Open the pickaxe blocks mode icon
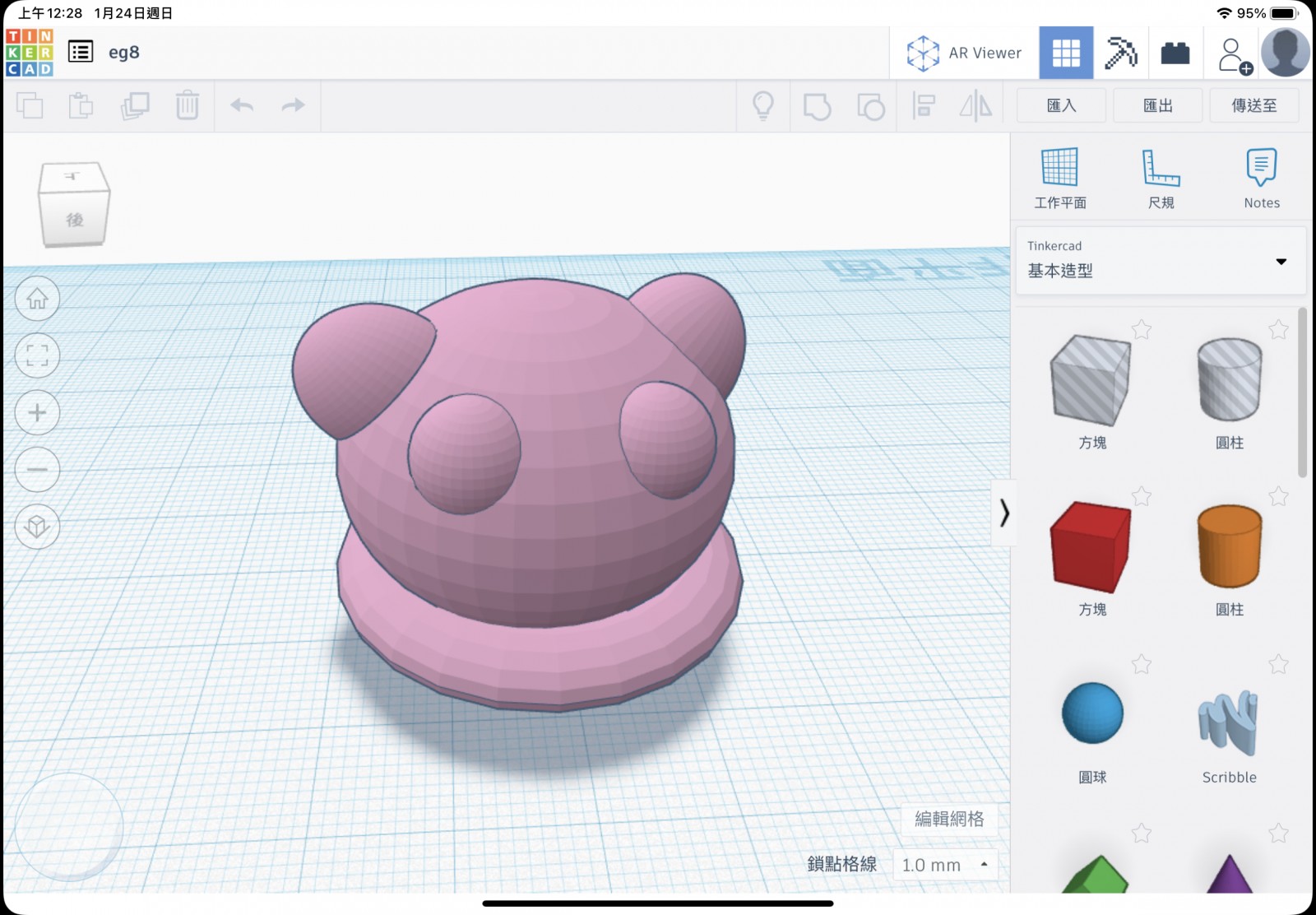 pos(1120,53)
